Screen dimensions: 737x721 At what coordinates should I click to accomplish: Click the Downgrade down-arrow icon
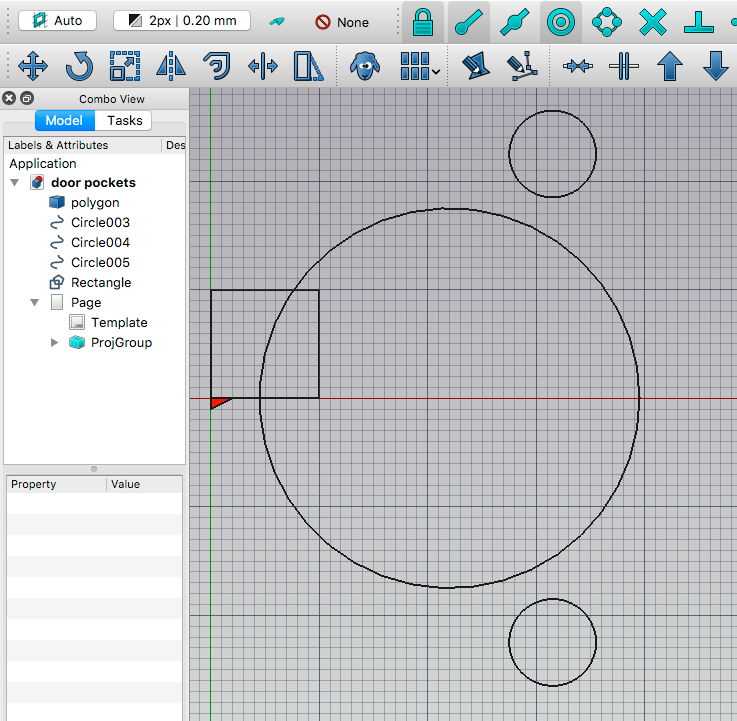click(715, 67)
